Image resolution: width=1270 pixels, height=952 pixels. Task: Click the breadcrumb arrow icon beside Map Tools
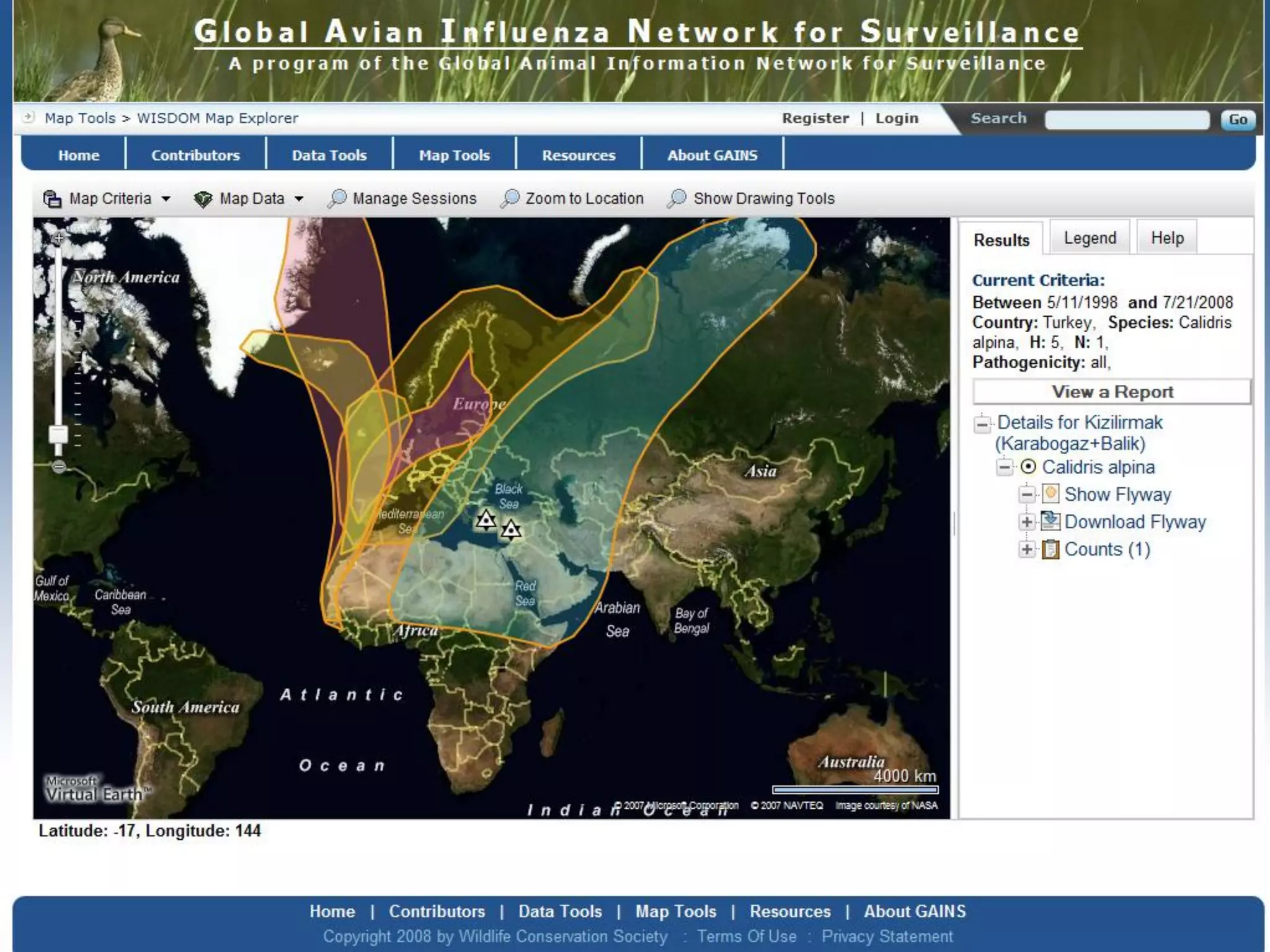pyautogui.click(x=28, y=117)
